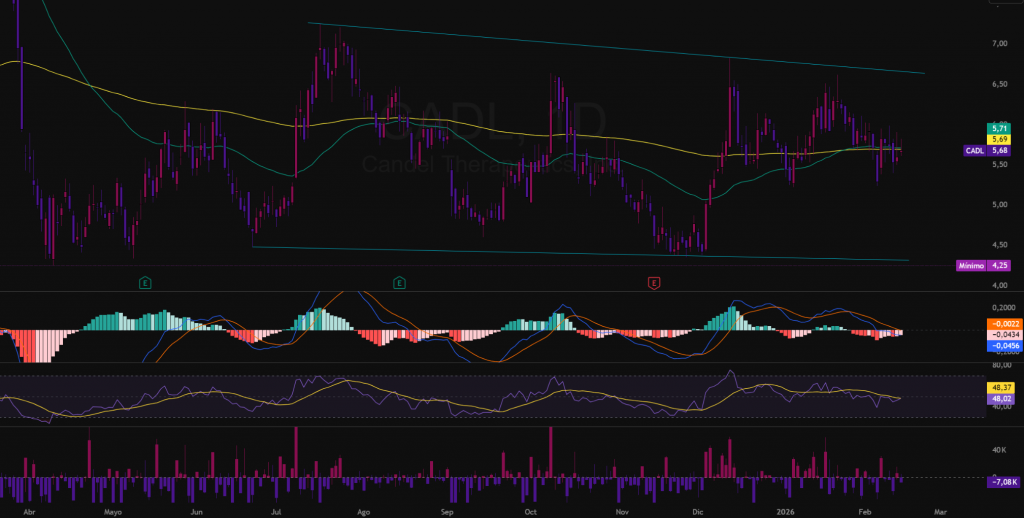Click the Mínimo label on the price axis

point(971,266)
